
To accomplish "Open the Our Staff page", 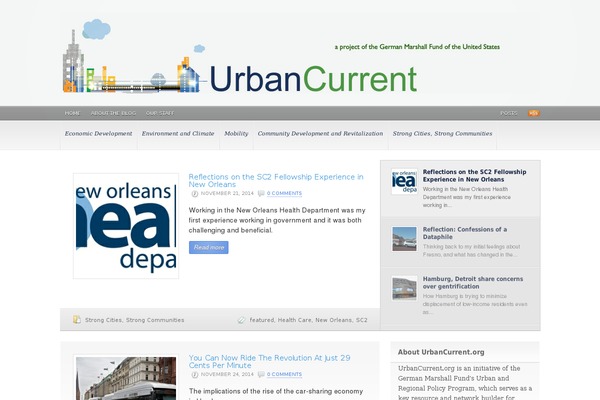I will click(160, 113).
